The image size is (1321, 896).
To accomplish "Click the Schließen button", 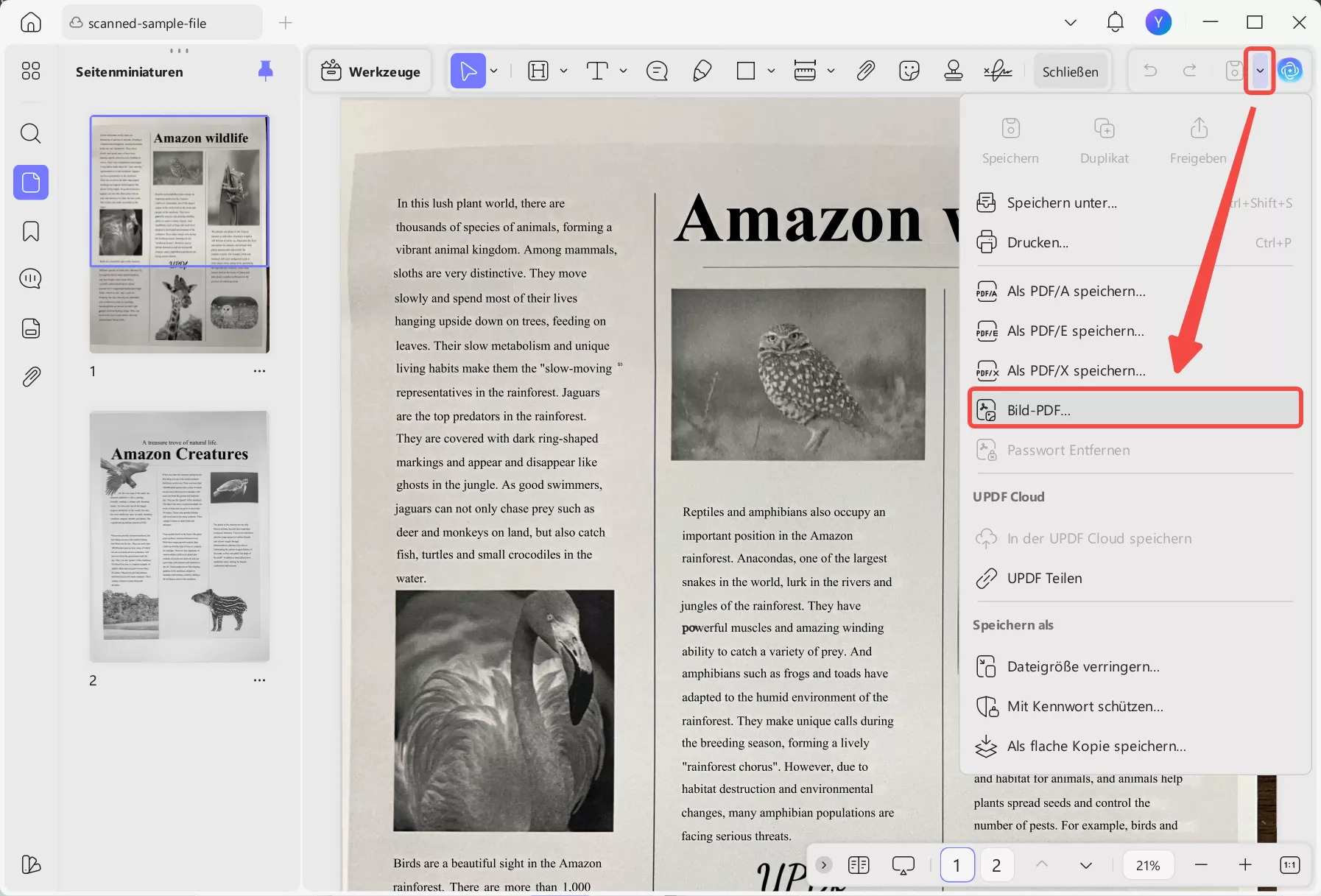I will coord(1070,71).
